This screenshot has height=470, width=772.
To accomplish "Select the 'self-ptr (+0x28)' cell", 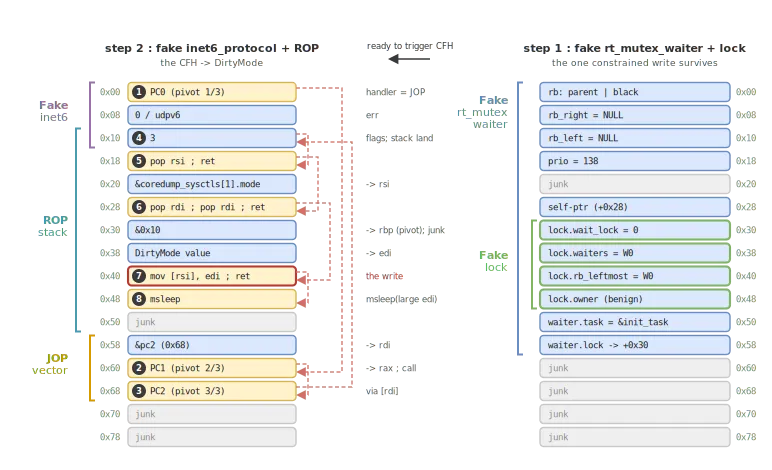I will coord(635,207).
